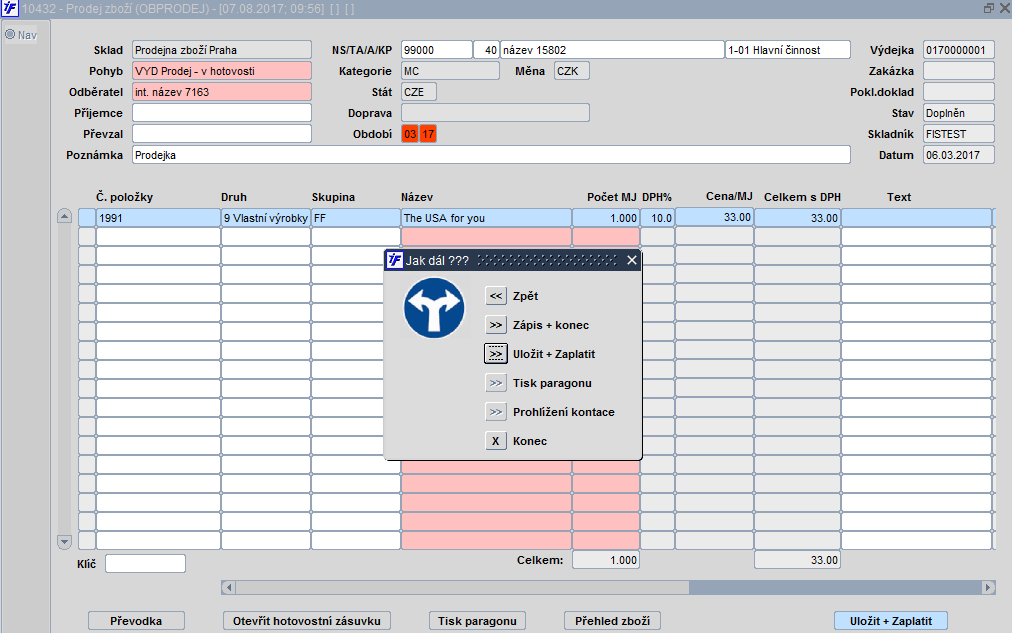
Task: Click the DPH% cell 10.0
Action: [657, 218]
